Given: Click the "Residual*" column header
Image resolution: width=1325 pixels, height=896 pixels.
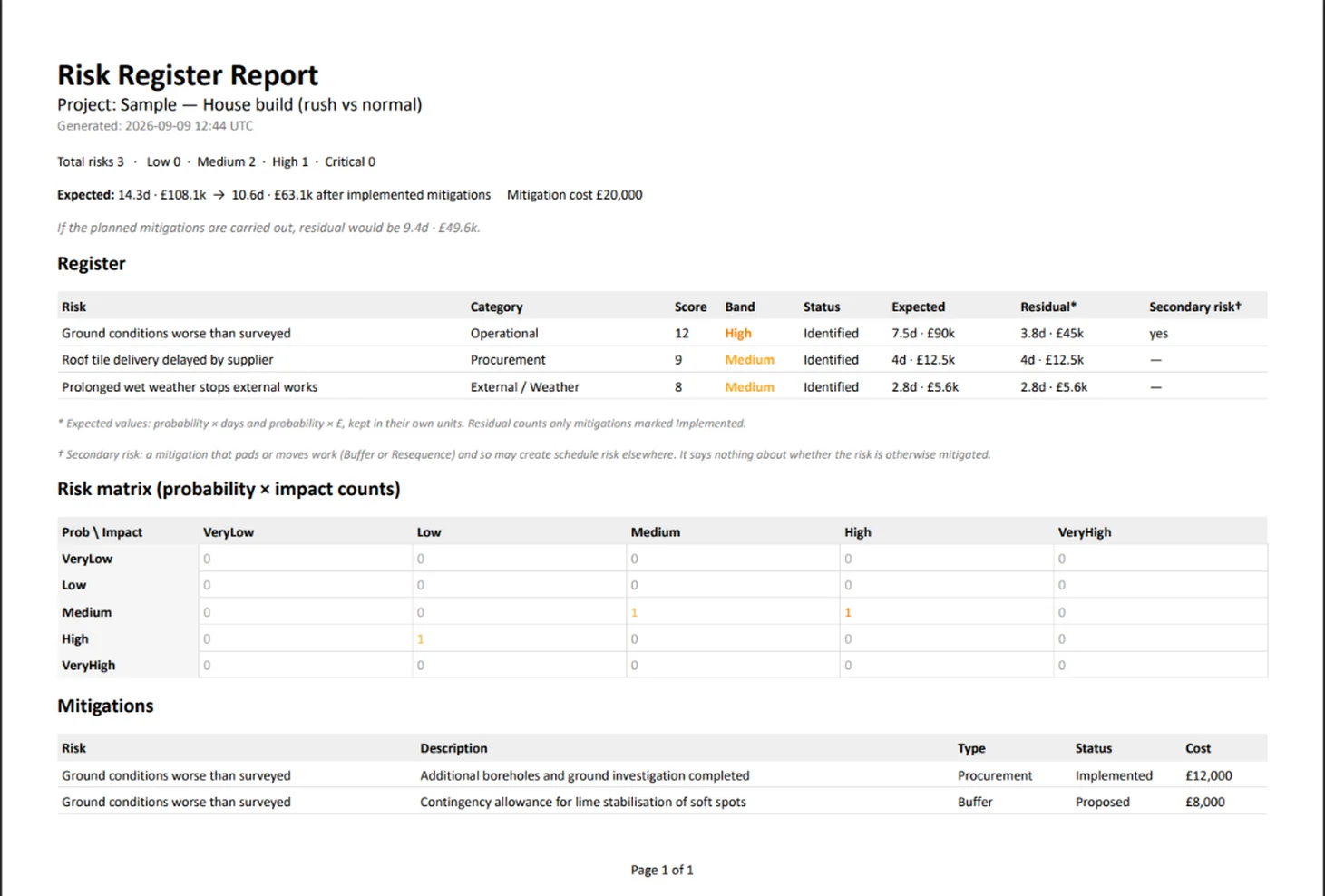Looking at the screenshot, I should (x=1048, y=307).
